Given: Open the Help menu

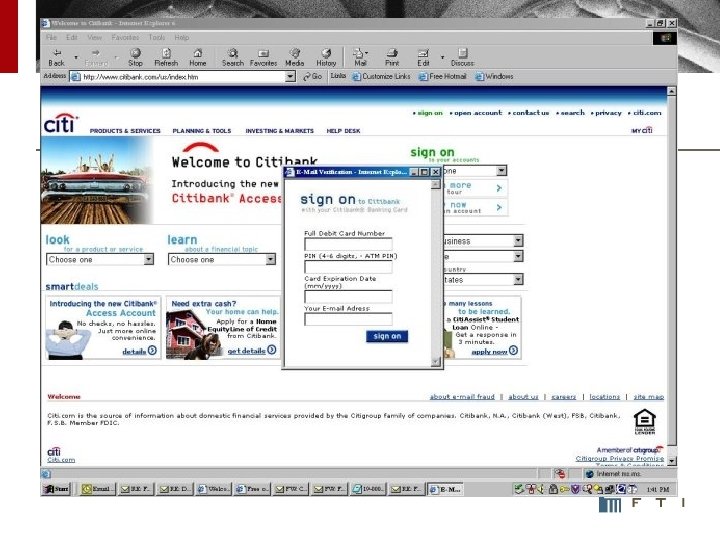Looking at the screenshot, I should click(181, 37).
